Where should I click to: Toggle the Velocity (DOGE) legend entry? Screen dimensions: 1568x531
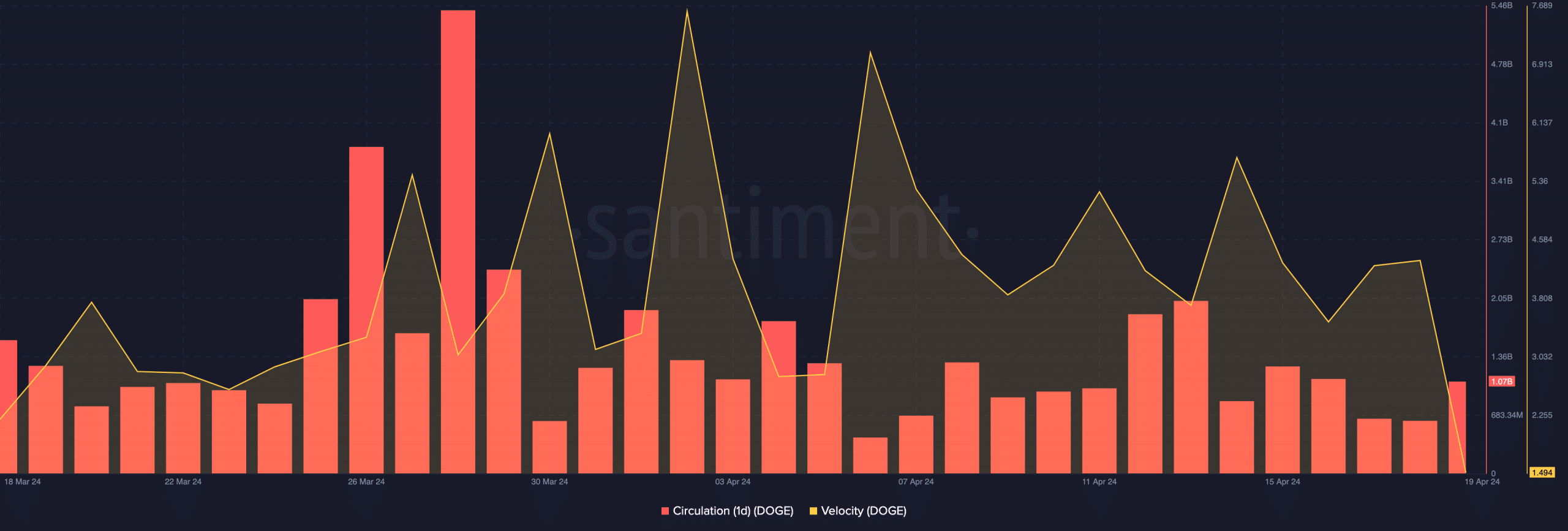(858, 511)
